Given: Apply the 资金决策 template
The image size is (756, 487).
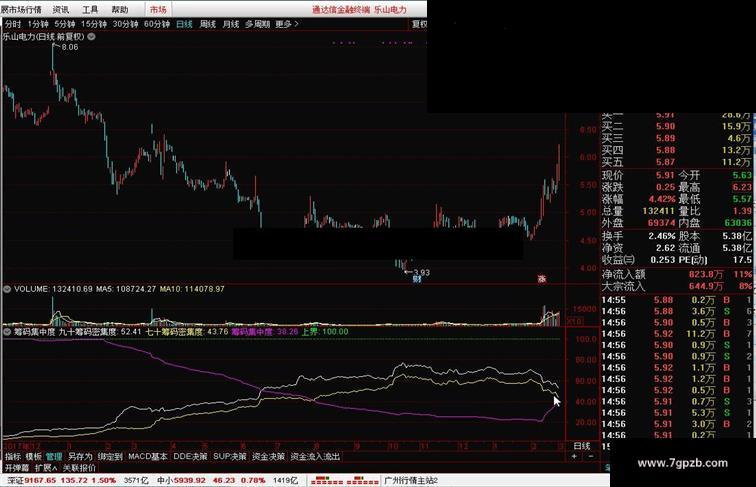Looking at the screenshot, I should [268, 456].
